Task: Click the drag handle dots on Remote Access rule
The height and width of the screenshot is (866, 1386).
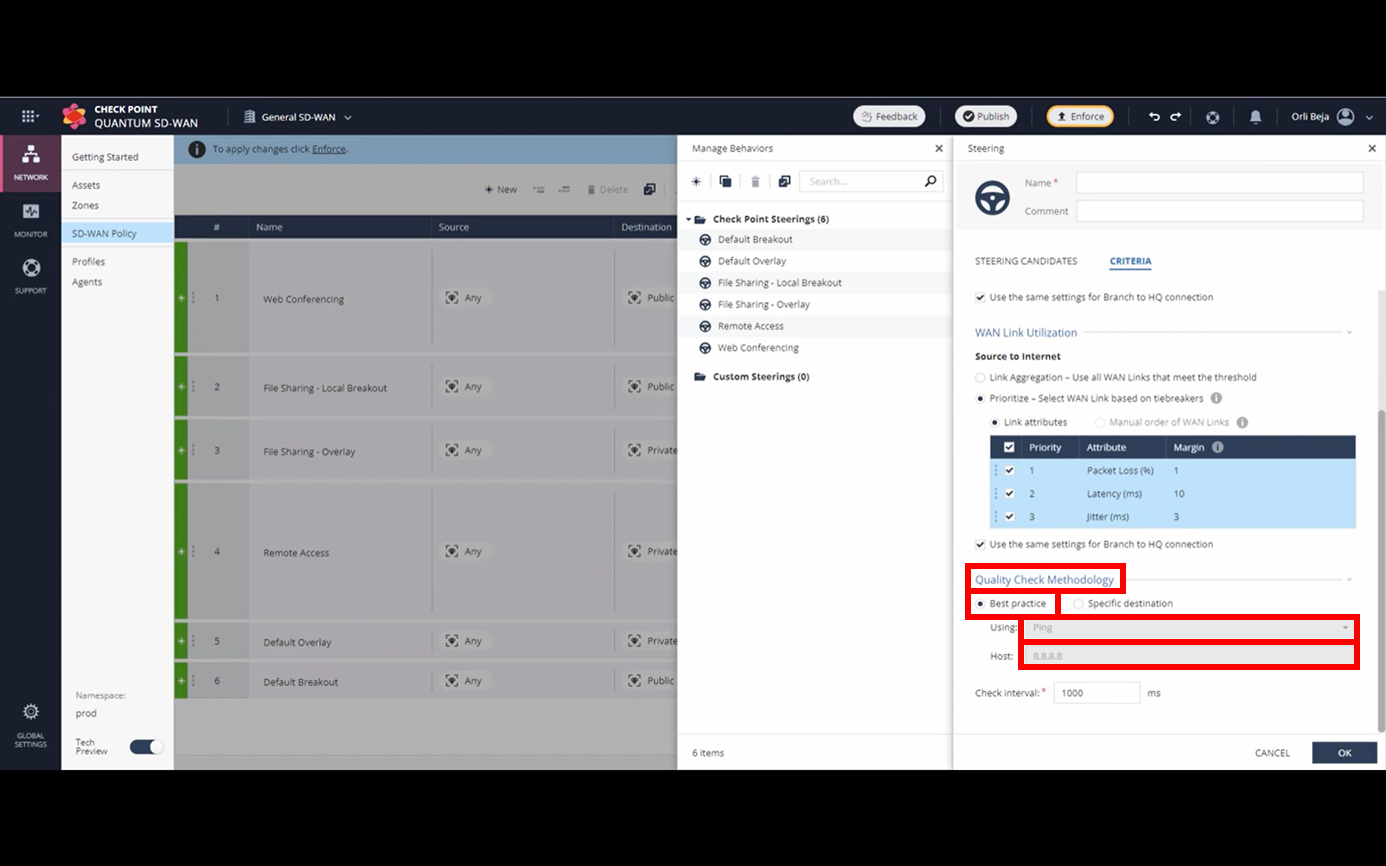Action: click(193, 551)
